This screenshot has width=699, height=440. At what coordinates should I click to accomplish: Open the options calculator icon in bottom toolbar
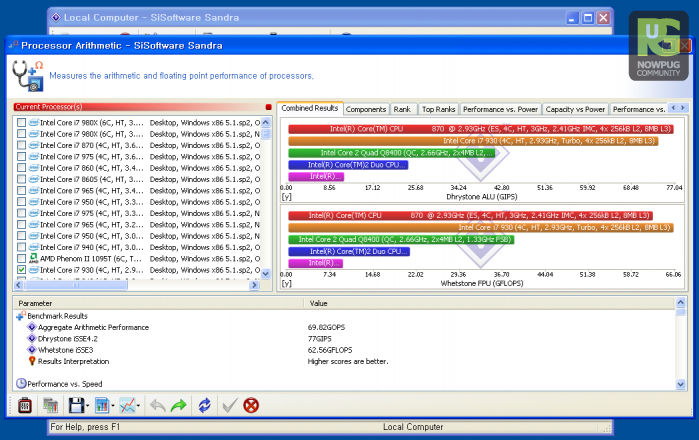click(x=25, y=405)
